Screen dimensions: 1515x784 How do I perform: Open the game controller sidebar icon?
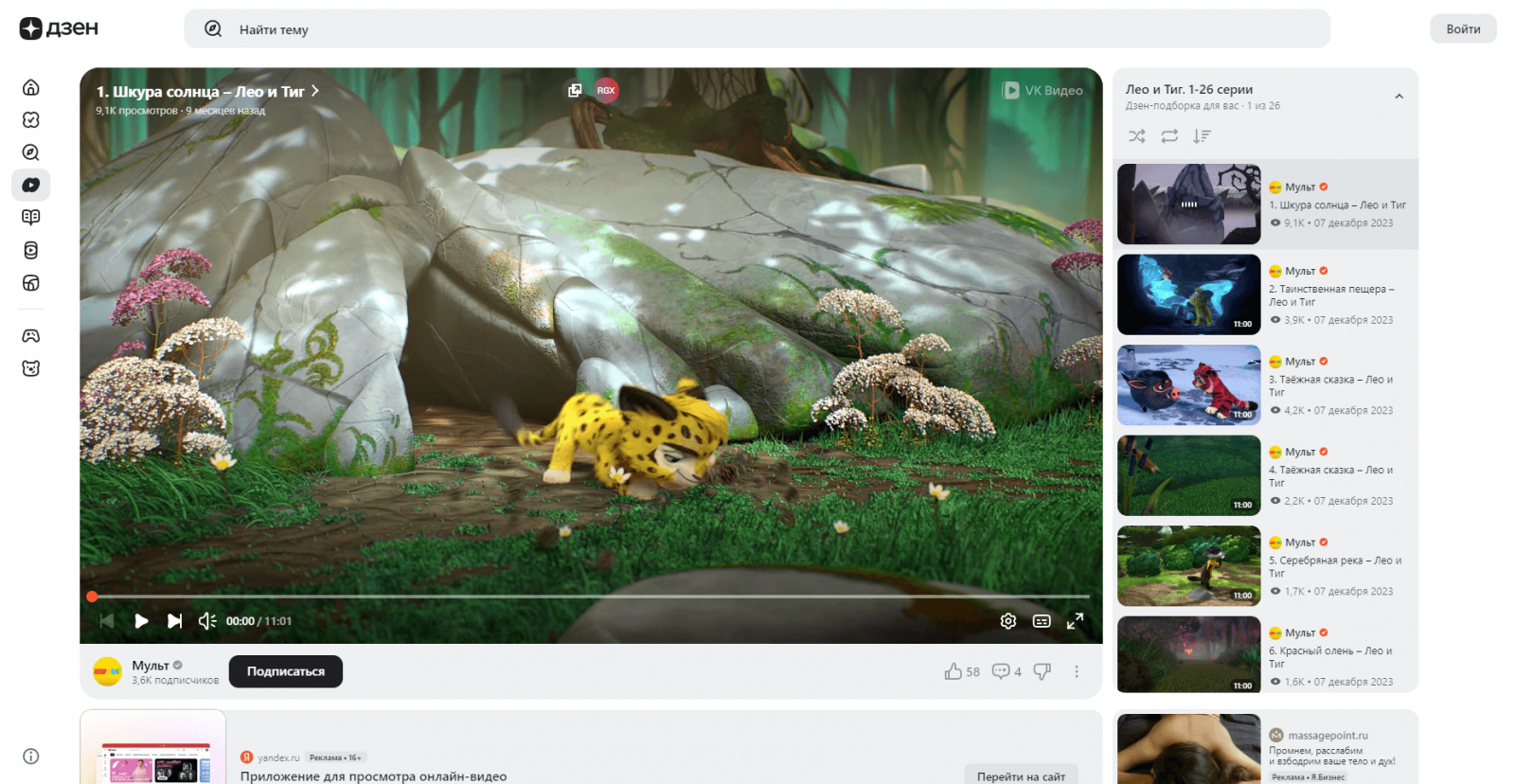31,336
